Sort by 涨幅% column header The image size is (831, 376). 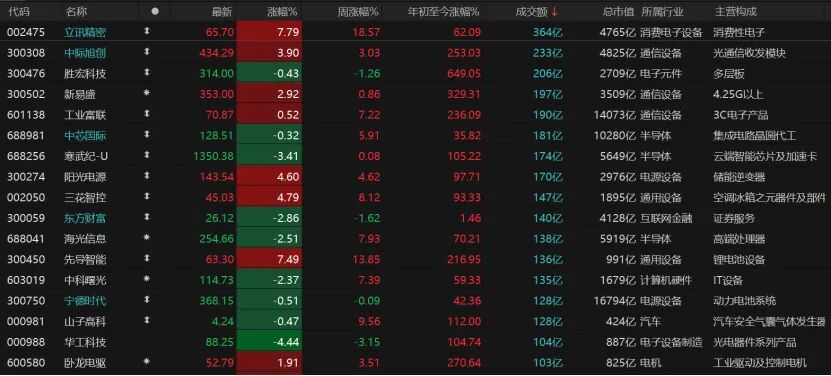point(284,11)
